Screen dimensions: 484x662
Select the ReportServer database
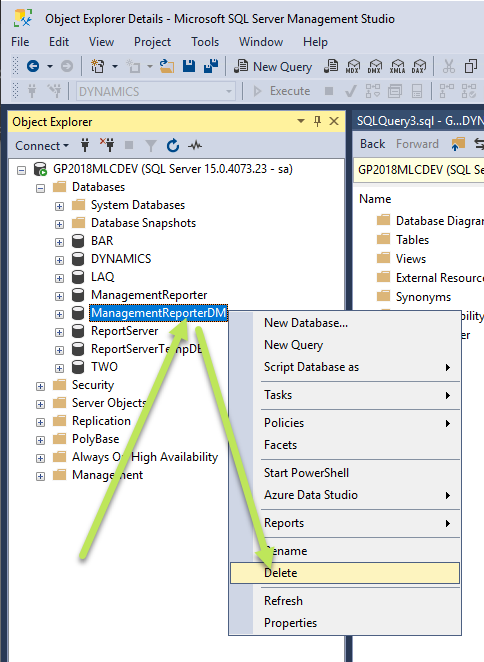[125, 331]
